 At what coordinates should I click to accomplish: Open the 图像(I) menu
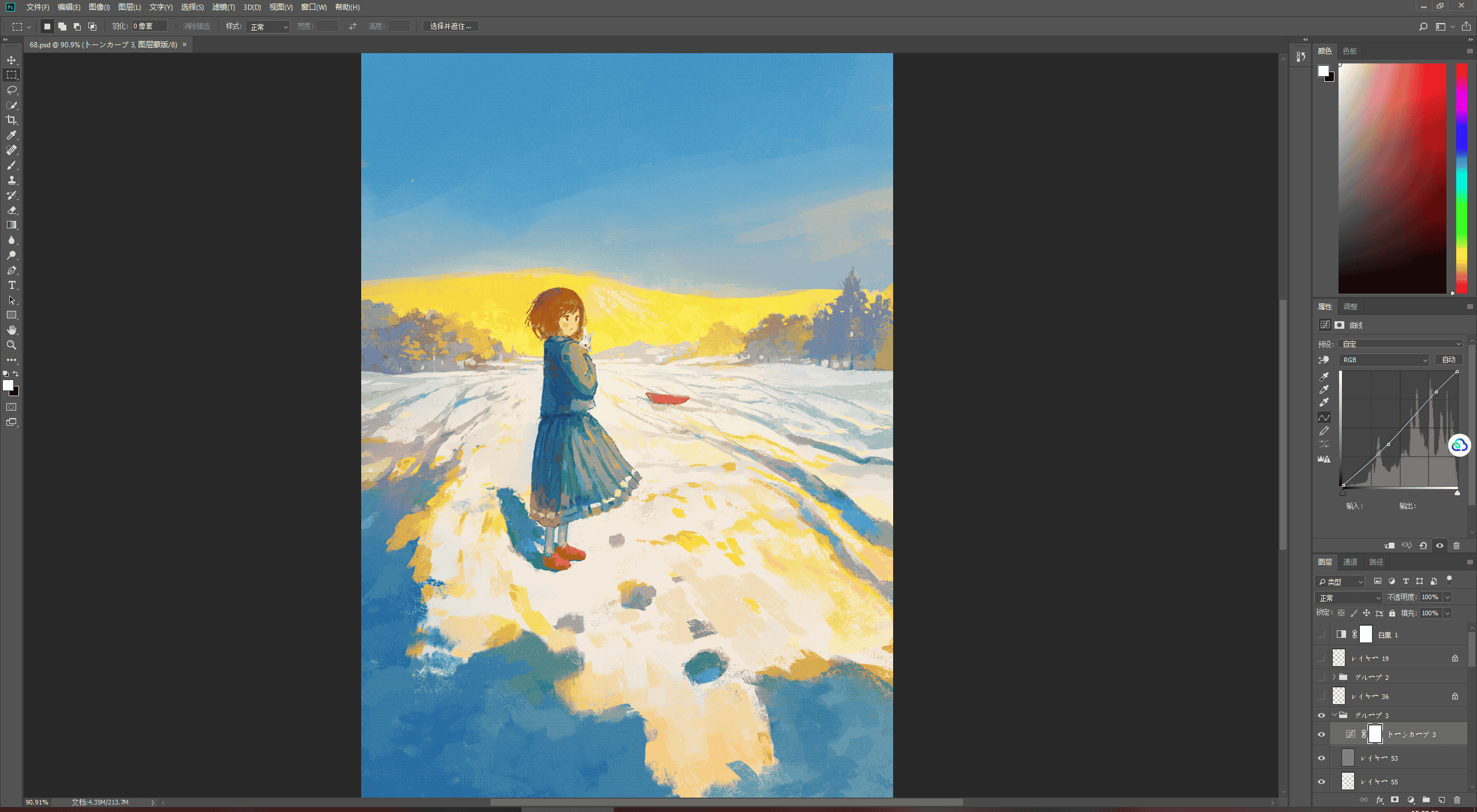click(99, 7)
